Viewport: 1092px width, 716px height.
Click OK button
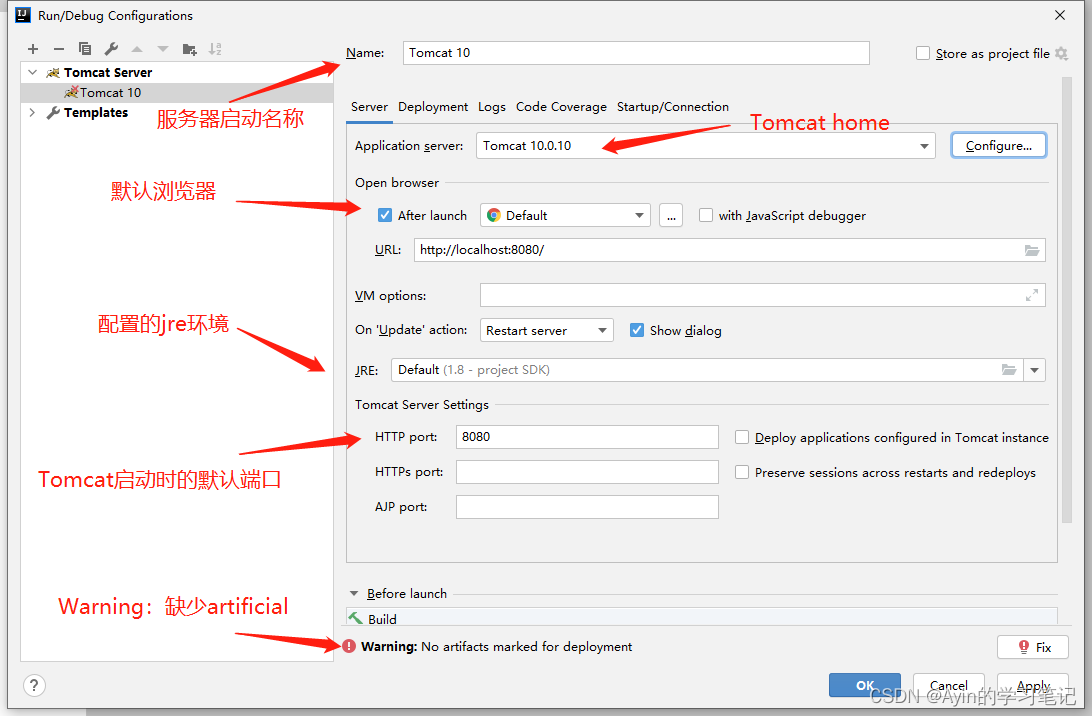[865, 685]
